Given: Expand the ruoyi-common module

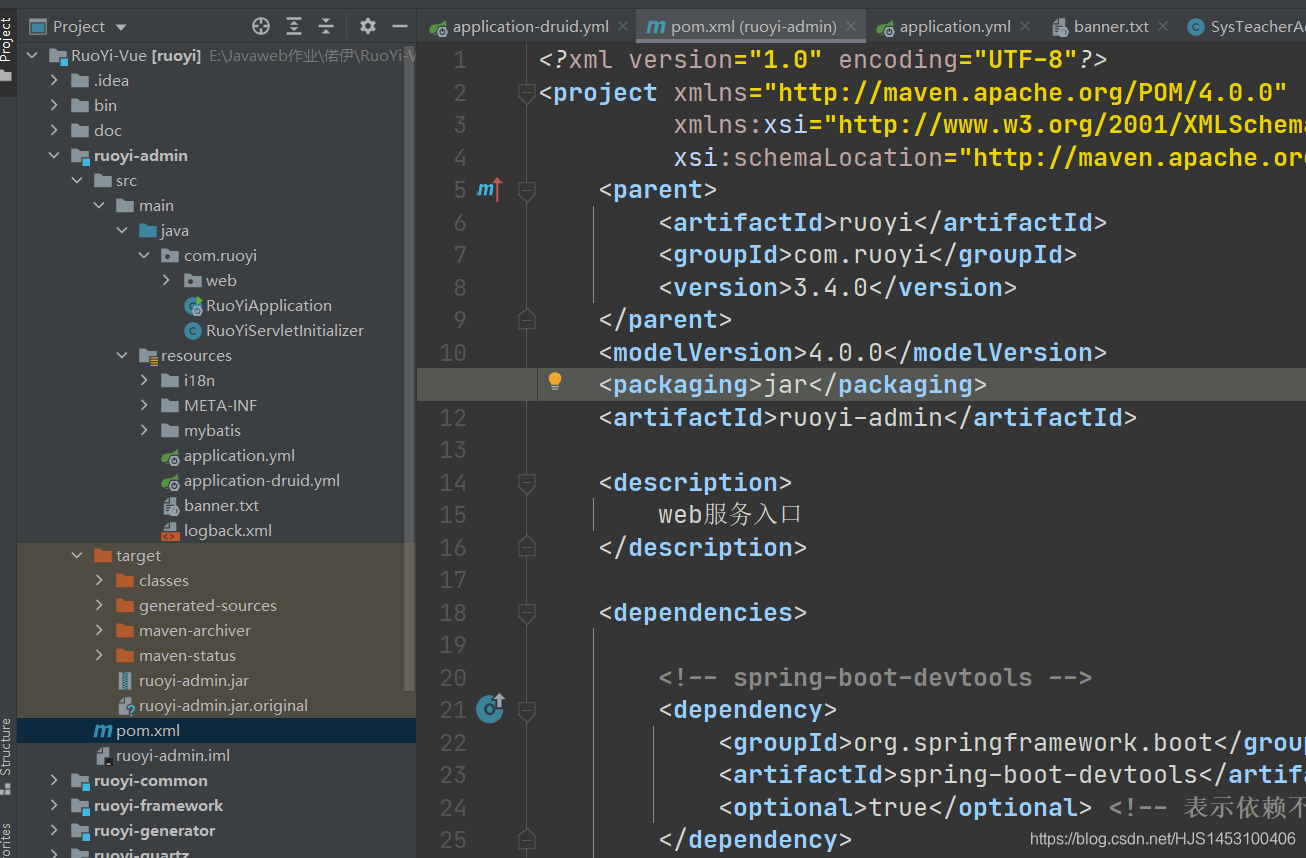Looking at the screenshot, I should (55, 780).
